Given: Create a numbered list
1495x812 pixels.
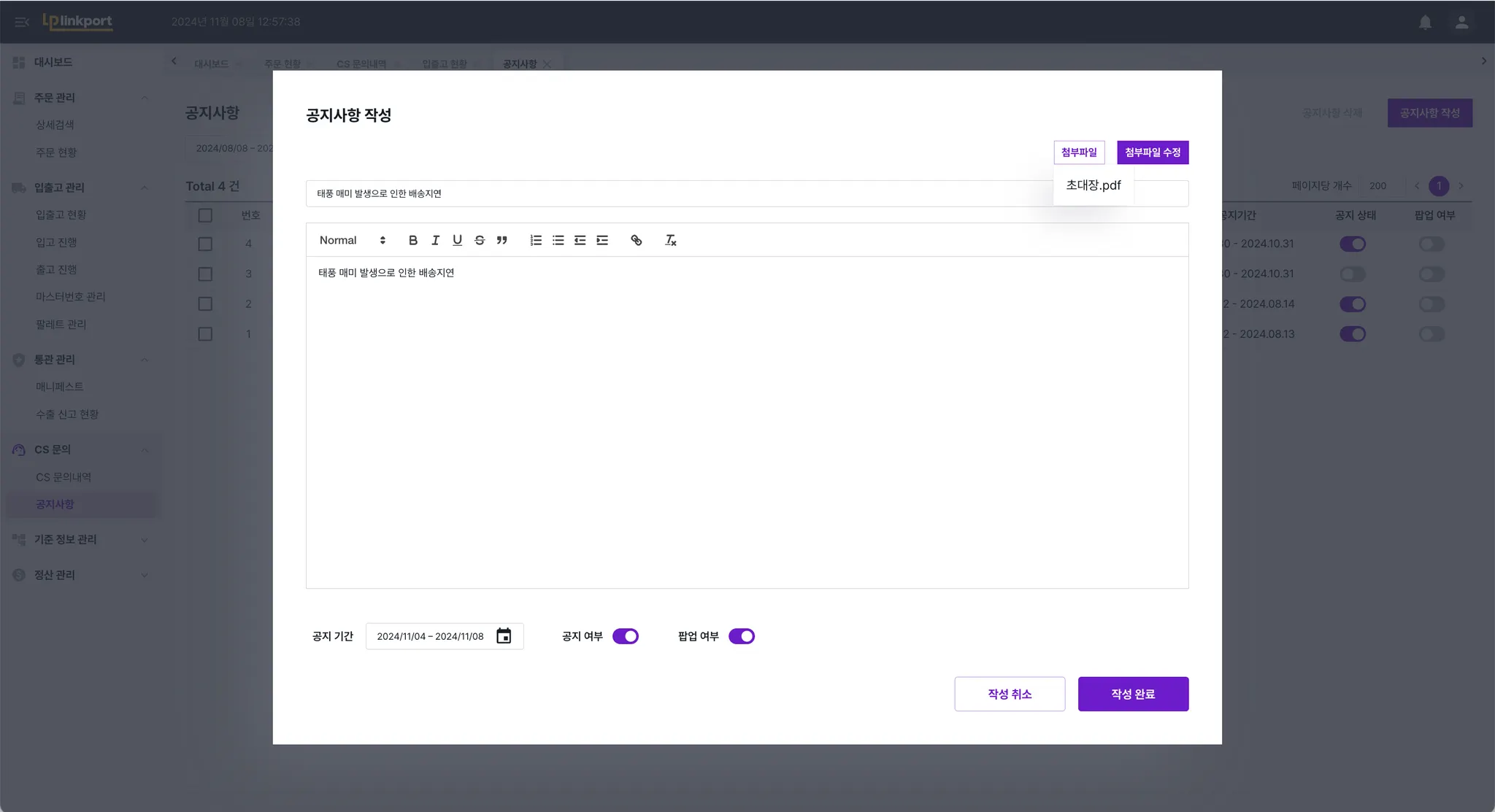Looking at the screenshot, I should pyautogui.click(x=536, y=240).
